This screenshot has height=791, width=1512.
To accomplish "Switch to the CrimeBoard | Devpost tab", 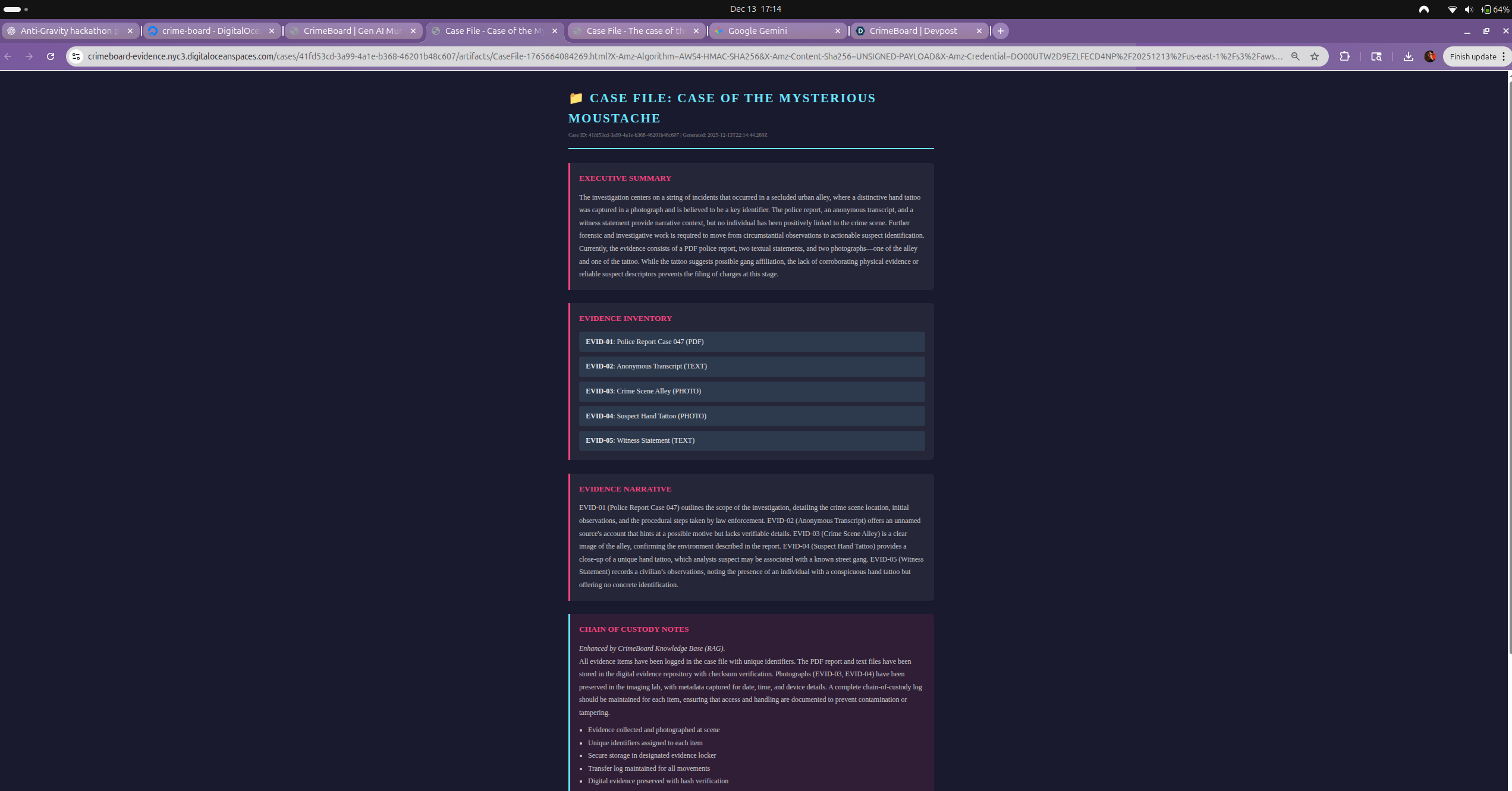I will pos(913,31).
